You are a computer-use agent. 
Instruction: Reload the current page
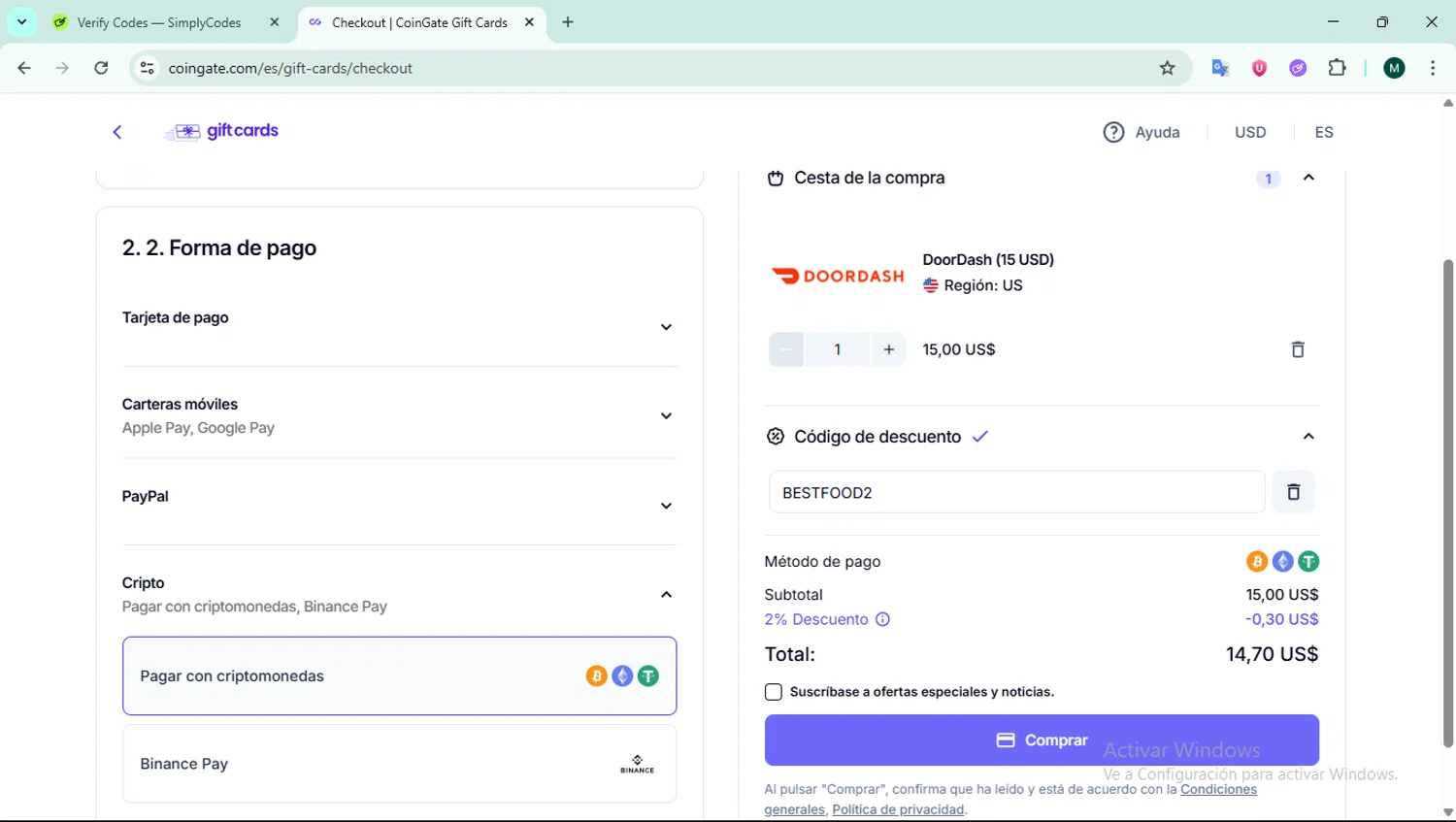coord(101,68)
